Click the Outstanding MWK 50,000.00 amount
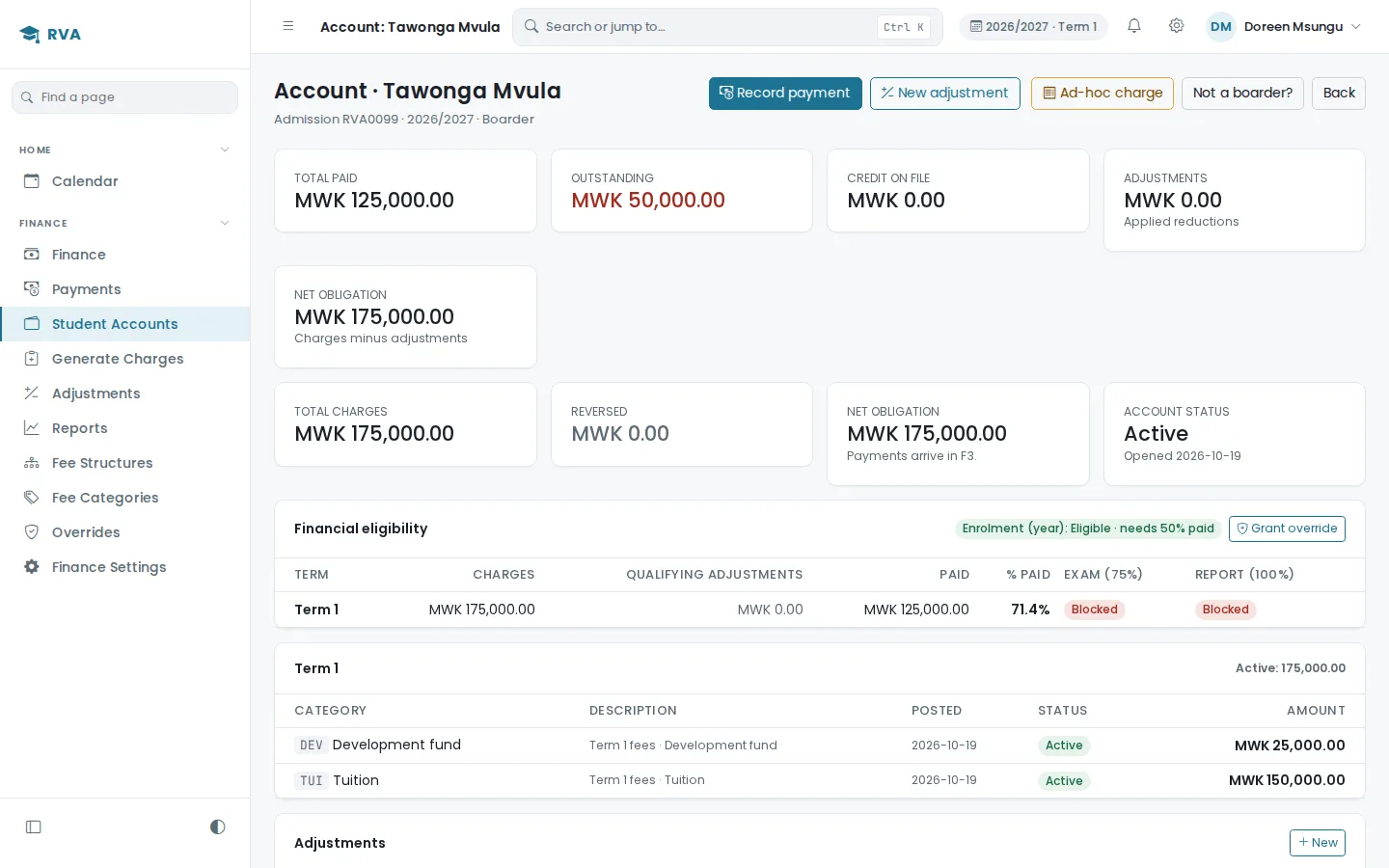The width and height of the screenshot is (1389, 868). point(648,201)
